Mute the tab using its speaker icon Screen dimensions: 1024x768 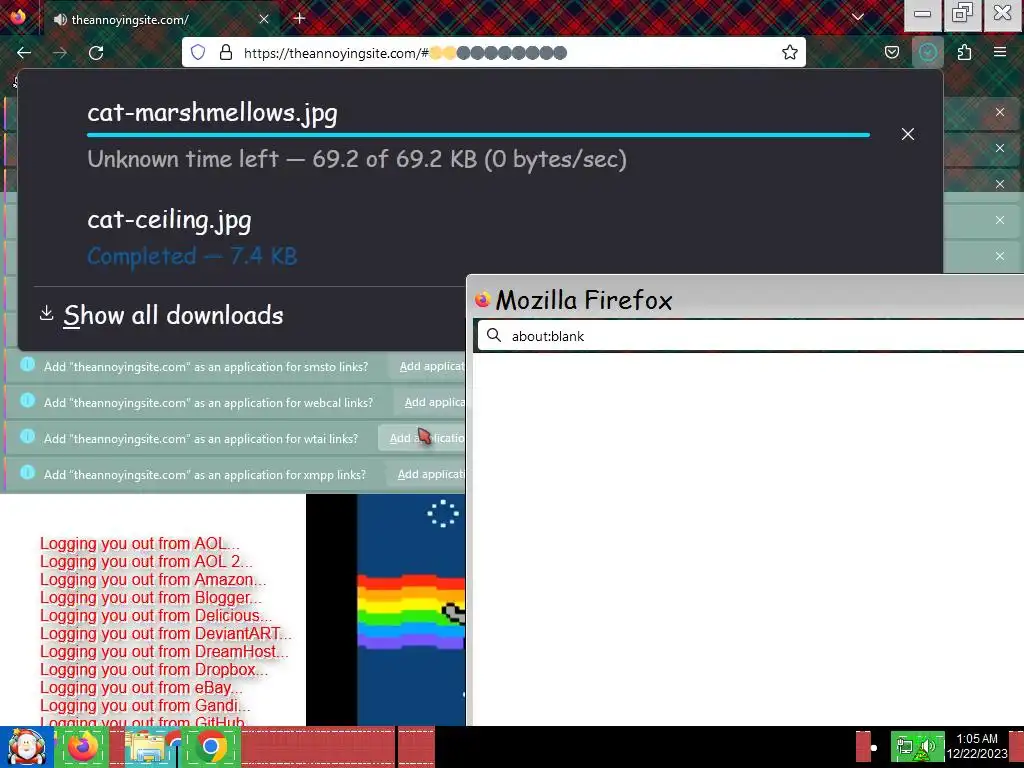60,20
